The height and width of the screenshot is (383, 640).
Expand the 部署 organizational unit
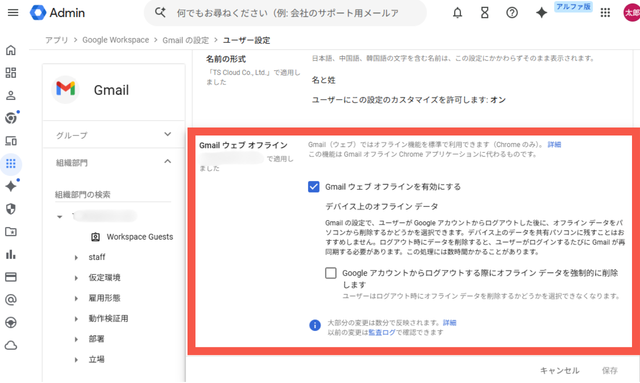coord(76,339)
